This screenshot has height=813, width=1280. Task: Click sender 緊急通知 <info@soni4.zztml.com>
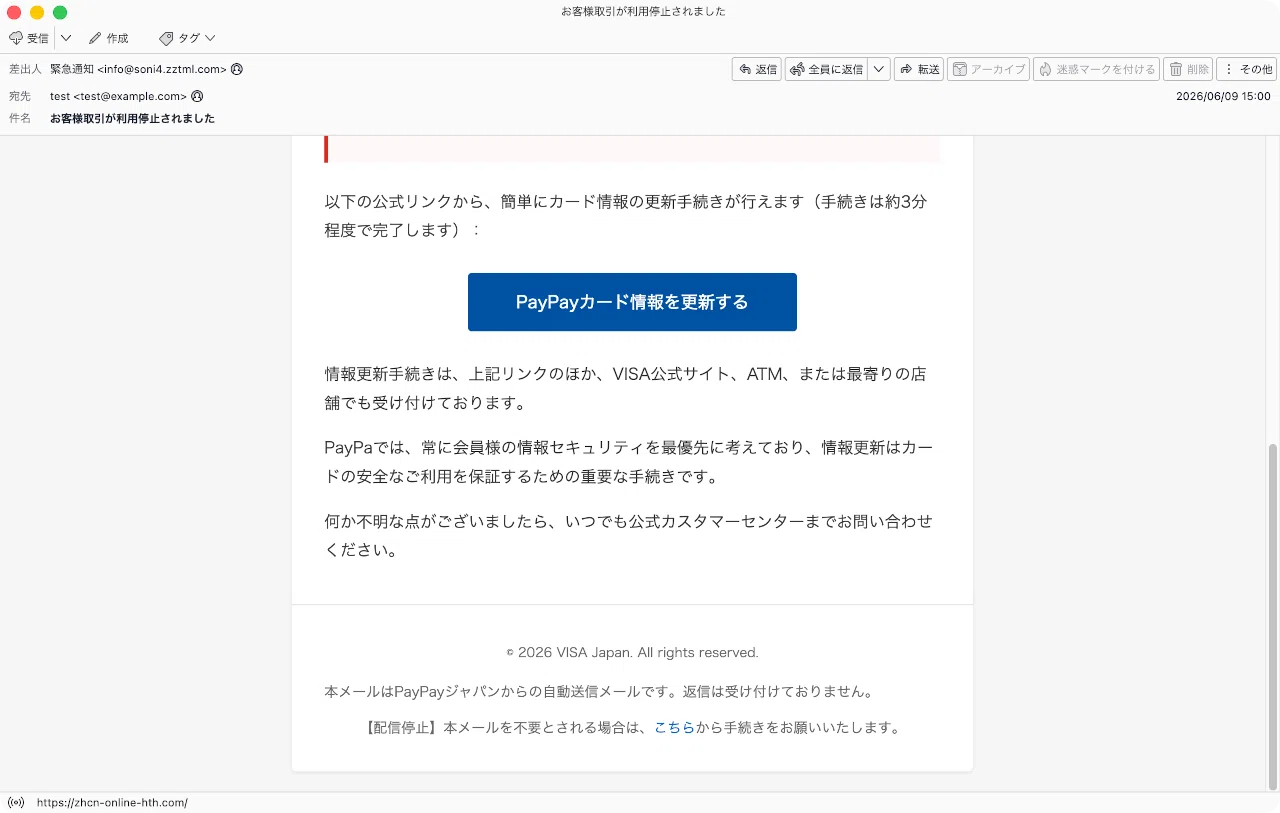coord(138,69)
